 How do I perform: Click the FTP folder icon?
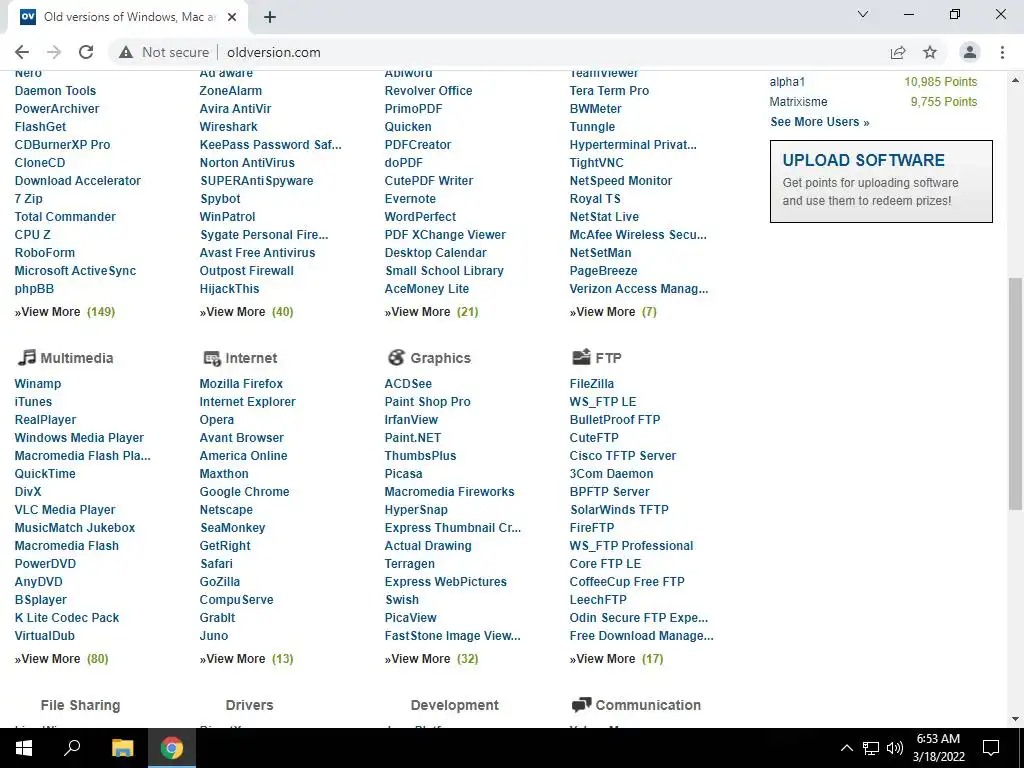[581, 357]
